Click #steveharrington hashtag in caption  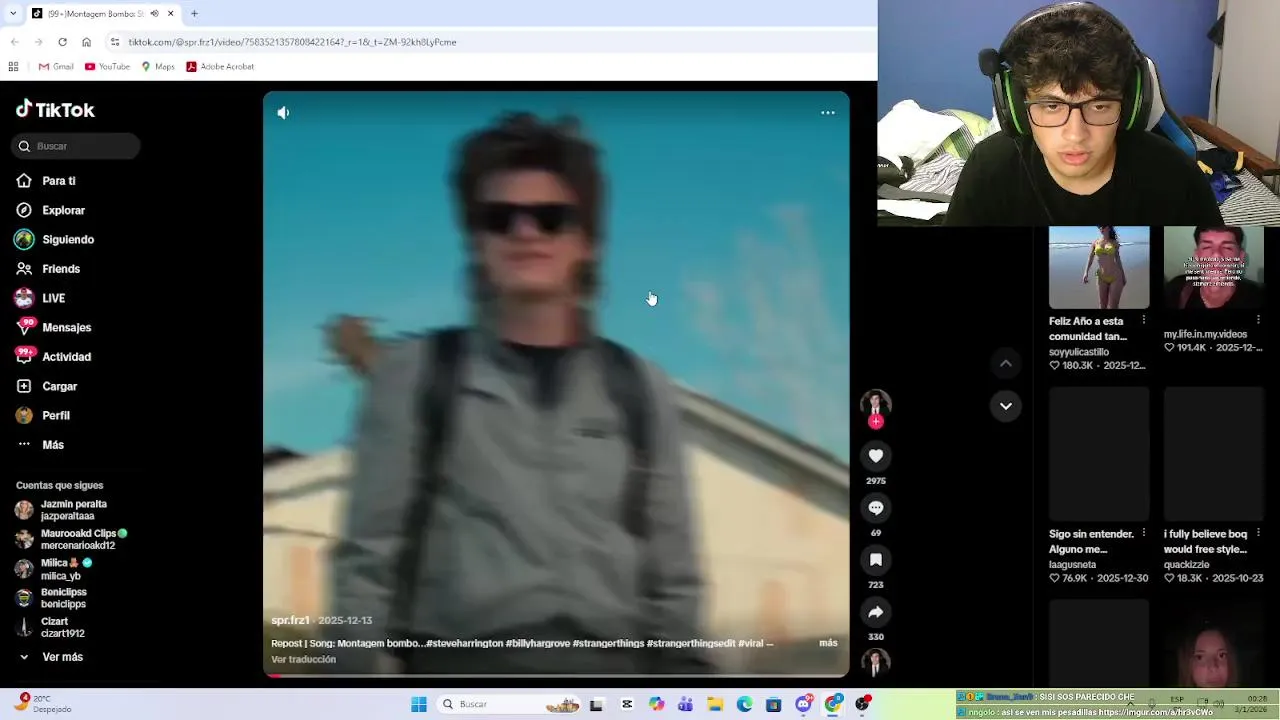point(464,643)
